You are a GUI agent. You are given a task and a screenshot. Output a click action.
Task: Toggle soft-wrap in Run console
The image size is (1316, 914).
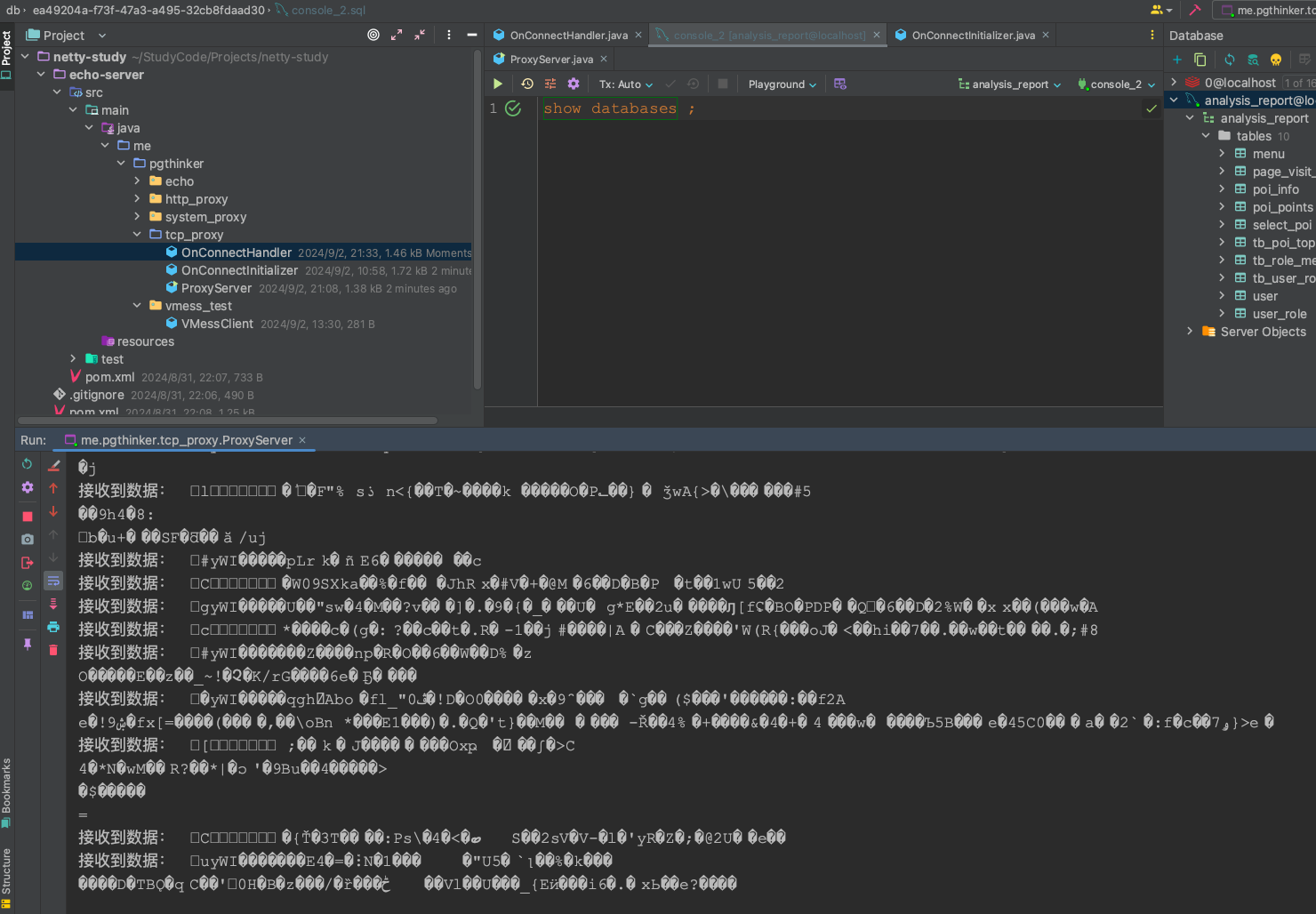click(53, 581)
